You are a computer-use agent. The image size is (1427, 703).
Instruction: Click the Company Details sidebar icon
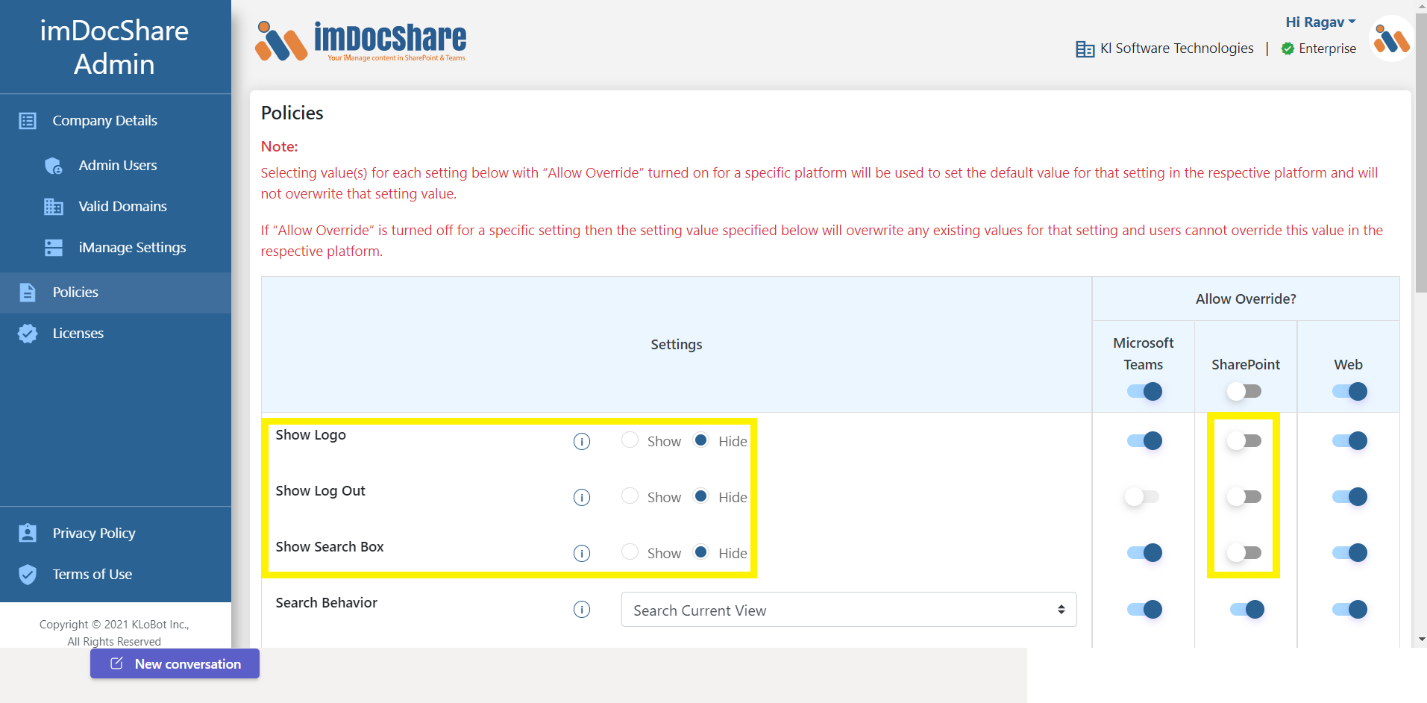(28, 121)
